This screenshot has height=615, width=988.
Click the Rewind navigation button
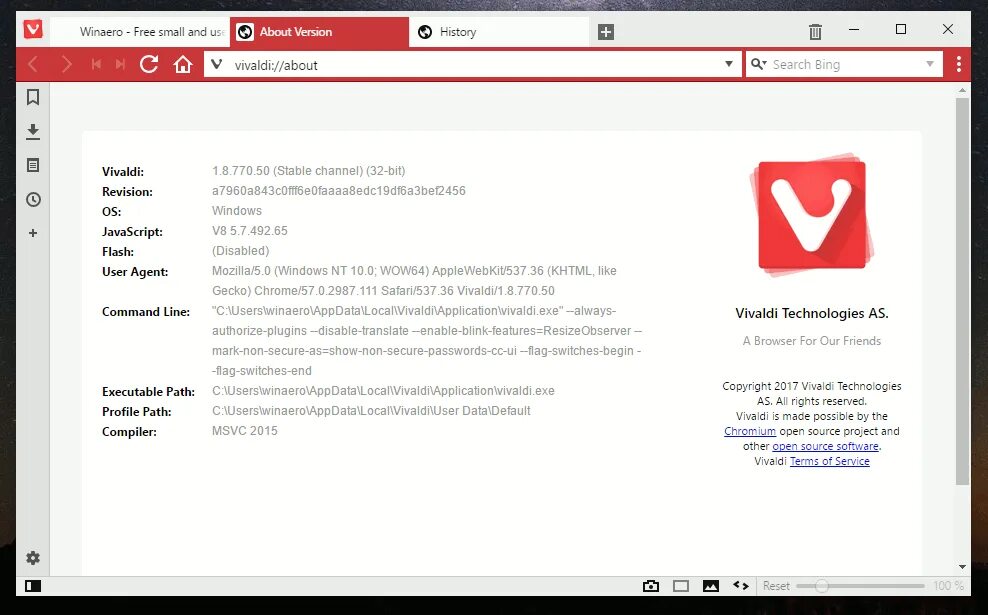click(96, 64)
